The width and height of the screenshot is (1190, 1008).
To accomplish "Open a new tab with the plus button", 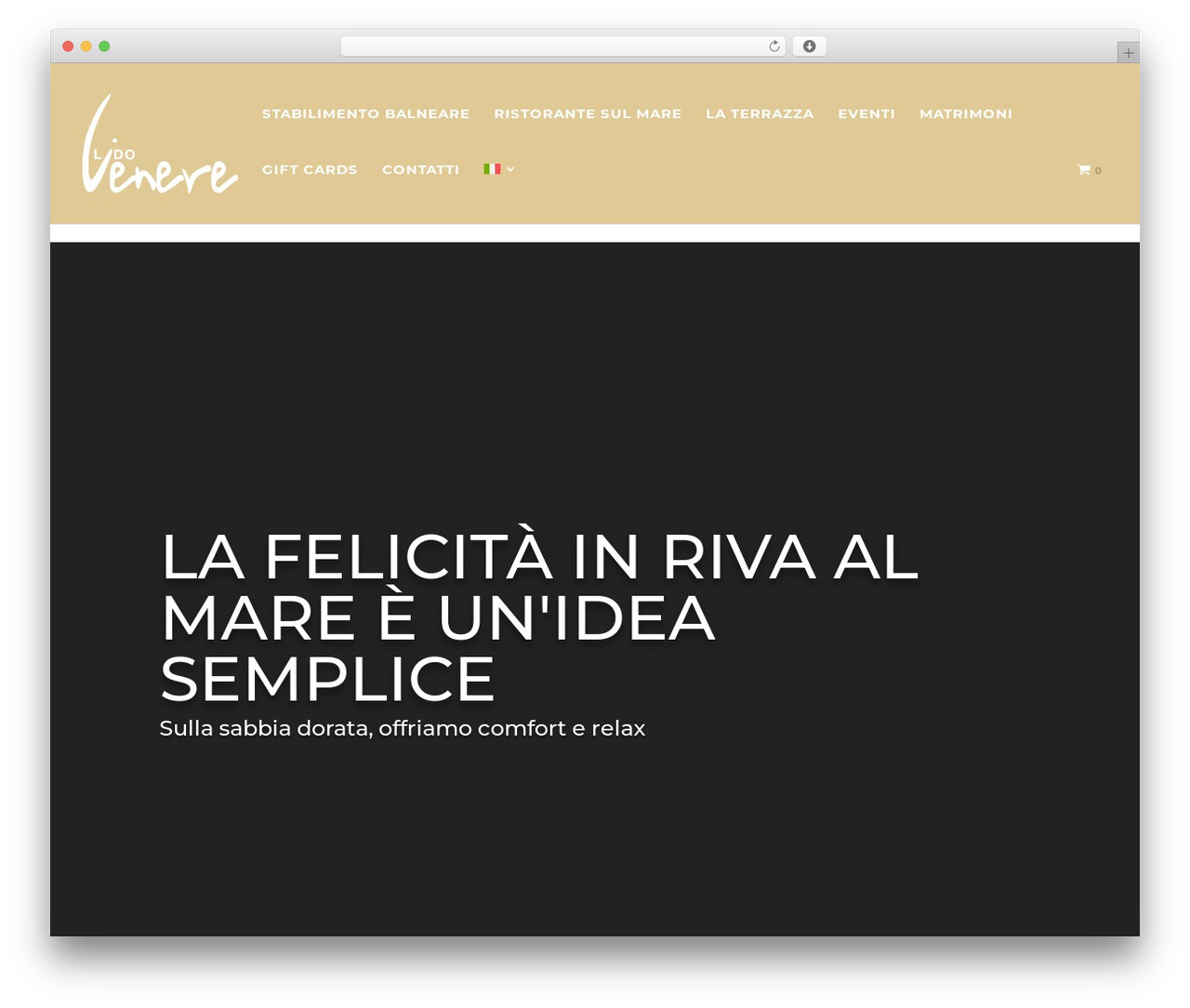I will point(1128,53).
